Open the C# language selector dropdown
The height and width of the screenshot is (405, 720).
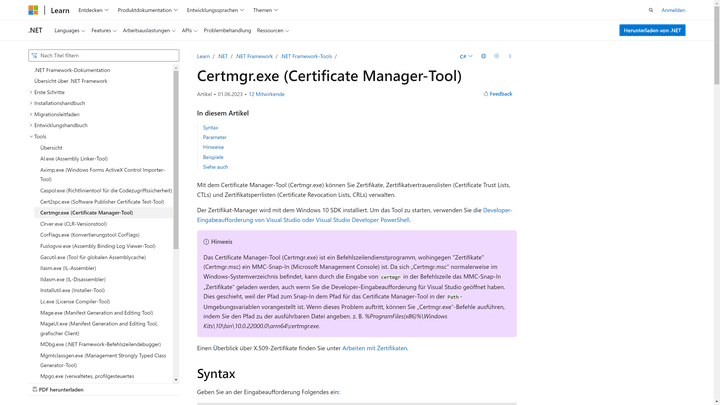[466, 56]
